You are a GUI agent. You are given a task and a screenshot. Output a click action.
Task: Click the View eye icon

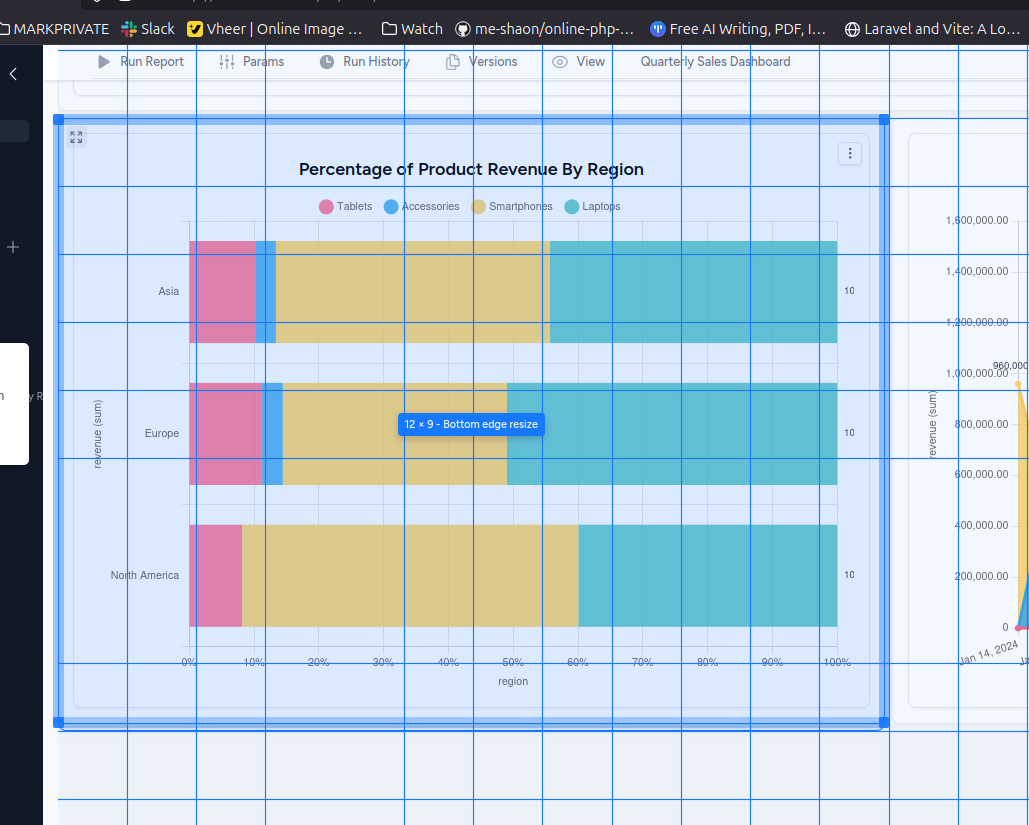tap(560, 62)
